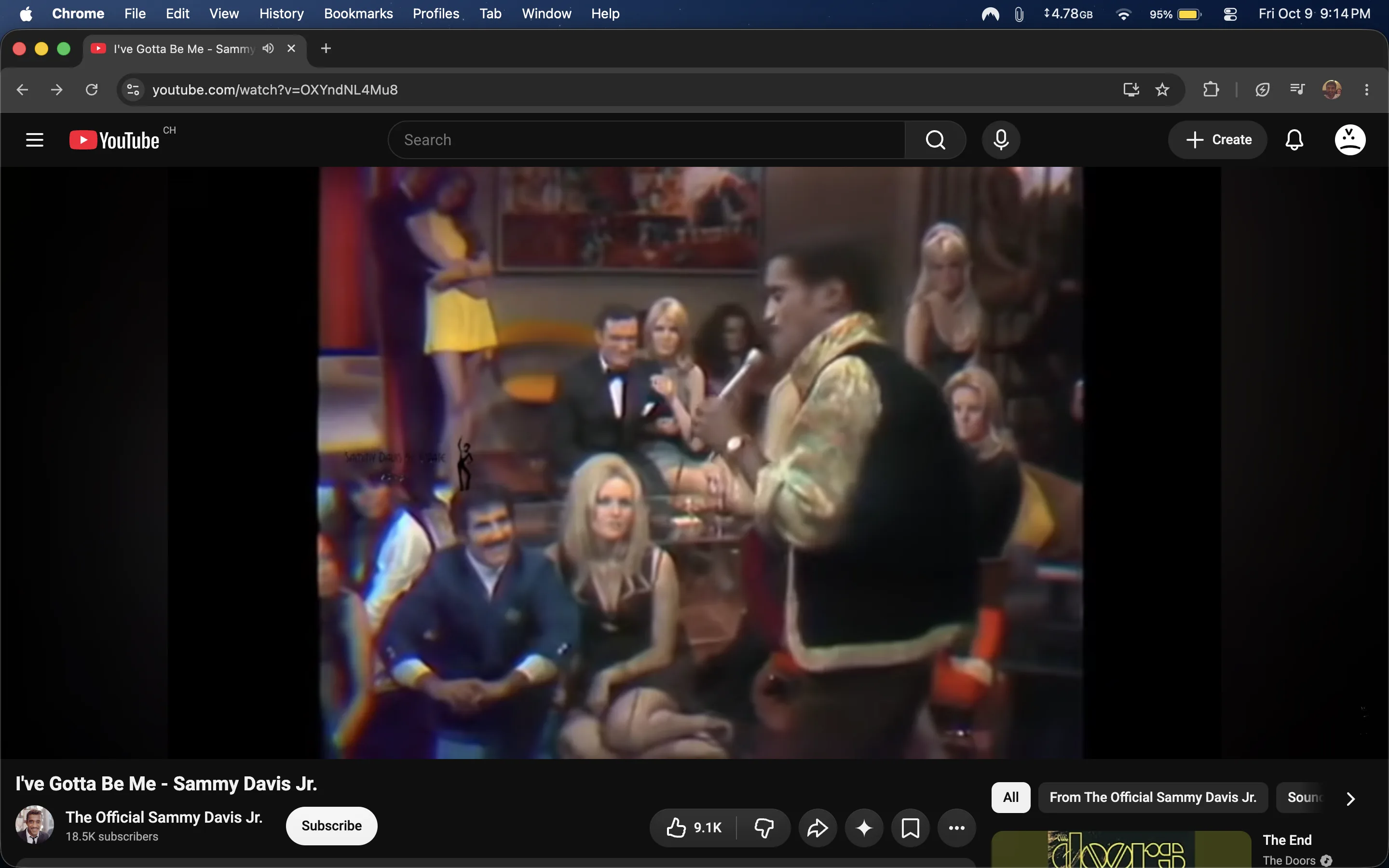Reload the YouTube page
1389x868 pixels.
[x=92, y=90]
